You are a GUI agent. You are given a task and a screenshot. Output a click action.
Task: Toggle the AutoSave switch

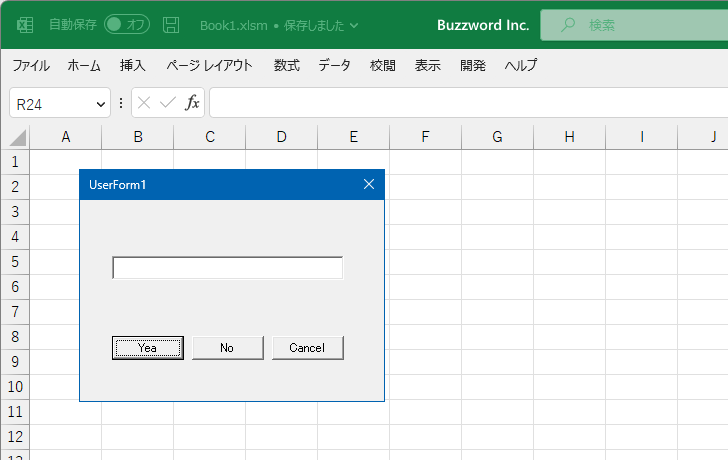127,25
